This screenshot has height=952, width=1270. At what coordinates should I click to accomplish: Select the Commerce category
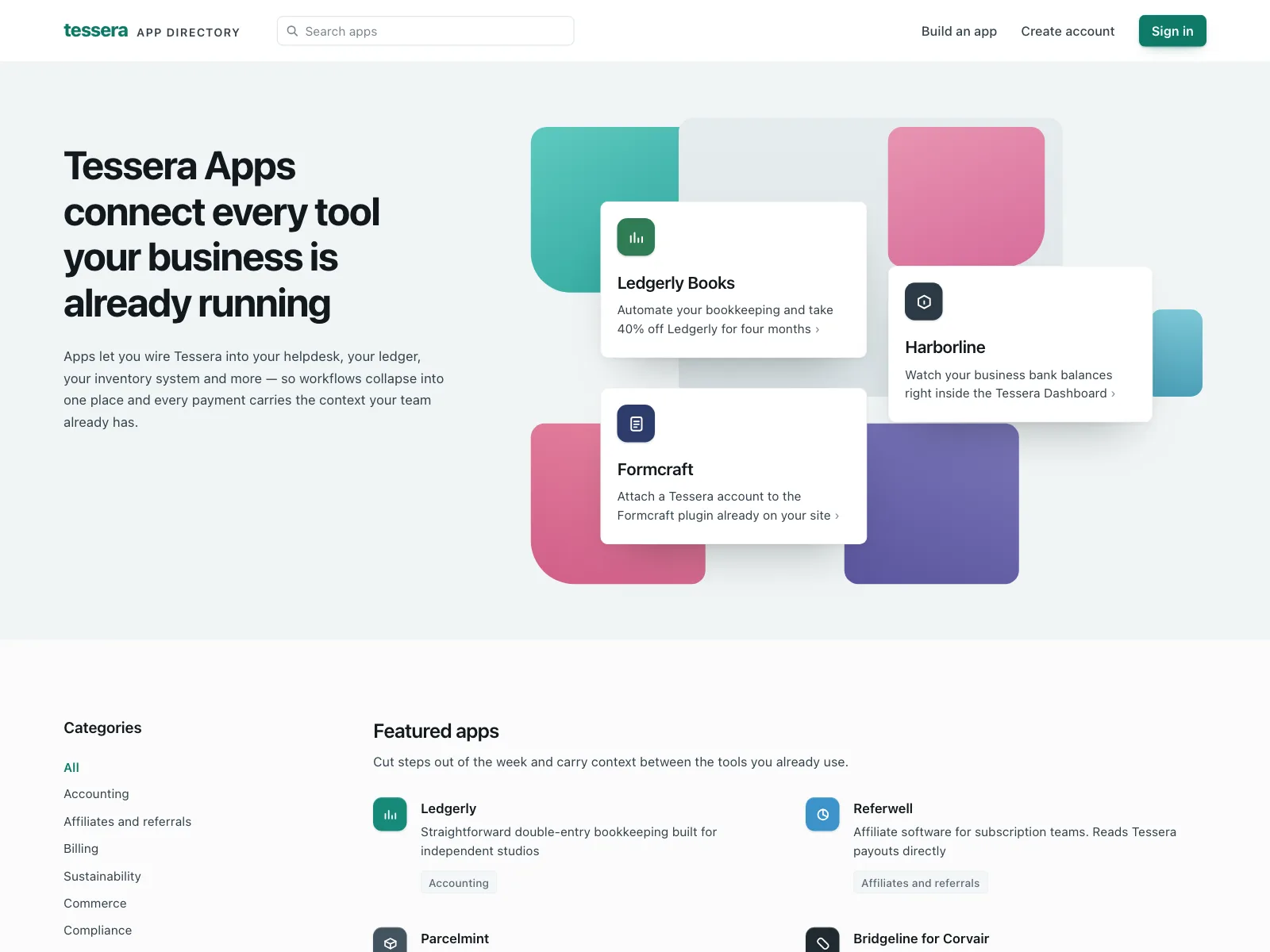coord(95,904)
